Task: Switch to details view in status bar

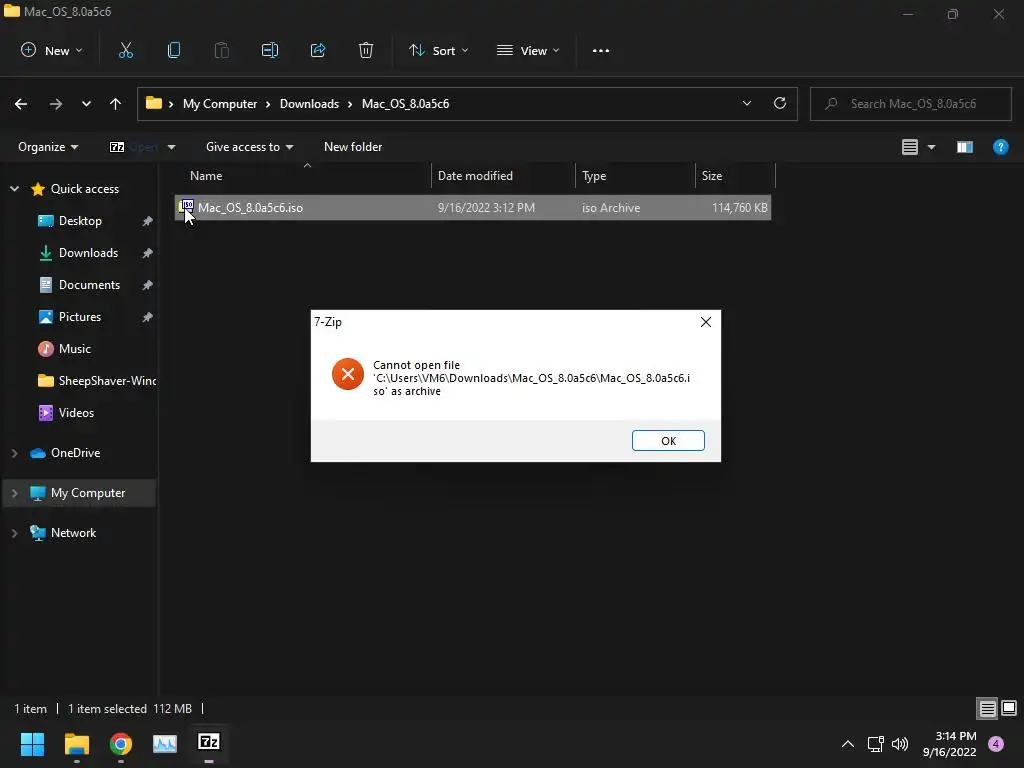Action: 987,708
